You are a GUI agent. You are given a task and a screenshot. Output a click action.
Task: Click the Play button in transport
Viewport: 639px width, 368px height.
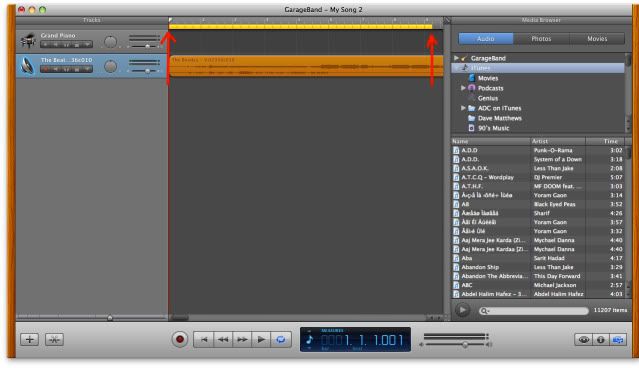(x=261, y=339)
